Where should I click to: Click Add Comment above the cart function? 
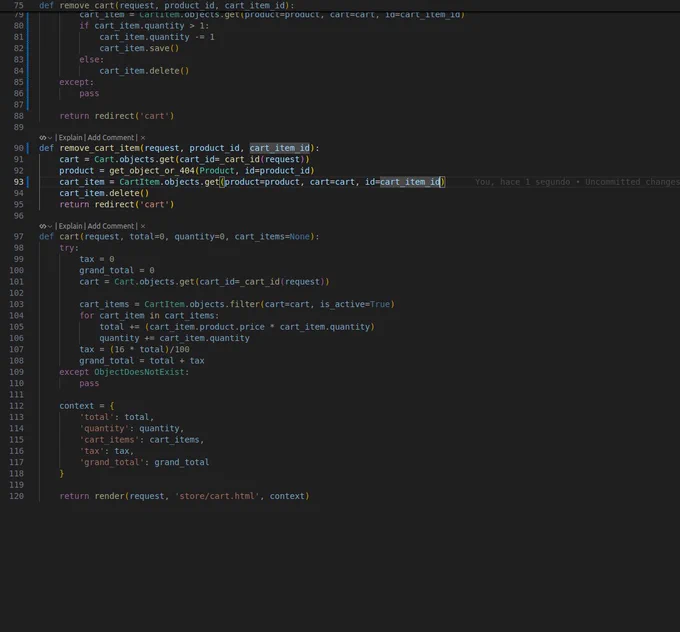pos(111,226)
